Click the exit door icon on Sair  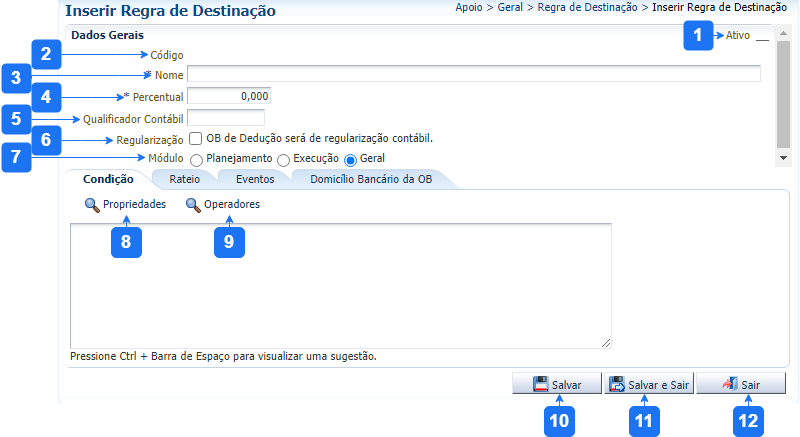click(729, 384)
